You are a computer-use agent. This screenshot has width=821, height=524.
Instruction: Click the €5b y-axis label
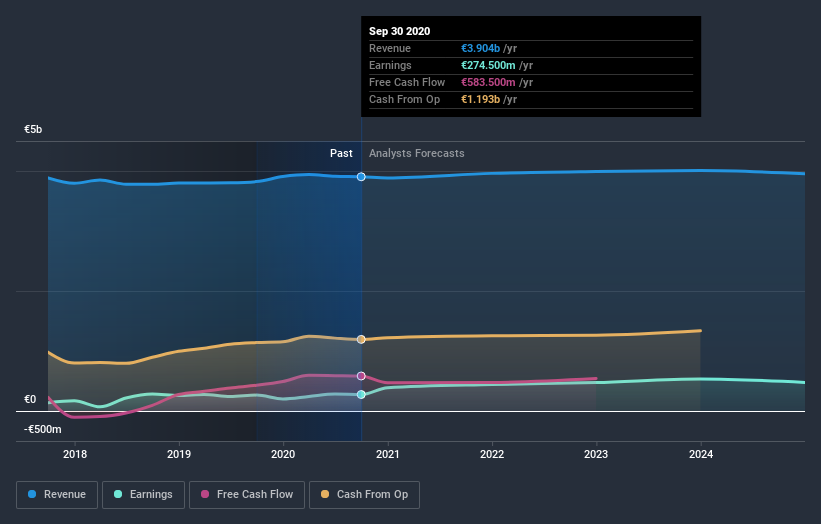[33, 129]
